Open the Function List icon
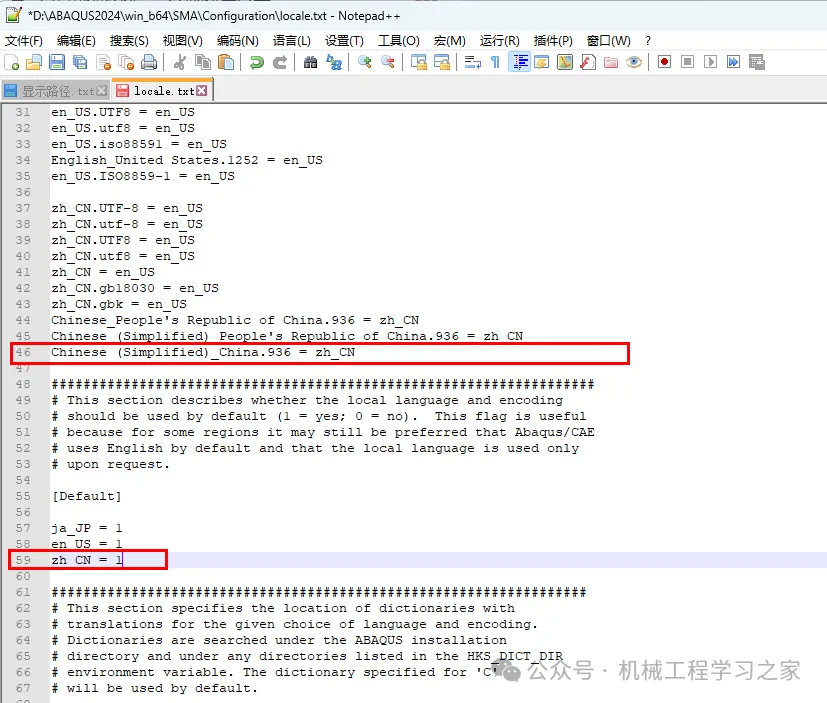Image resolution: width=827 pixels, height=703 pixels. 588,62
